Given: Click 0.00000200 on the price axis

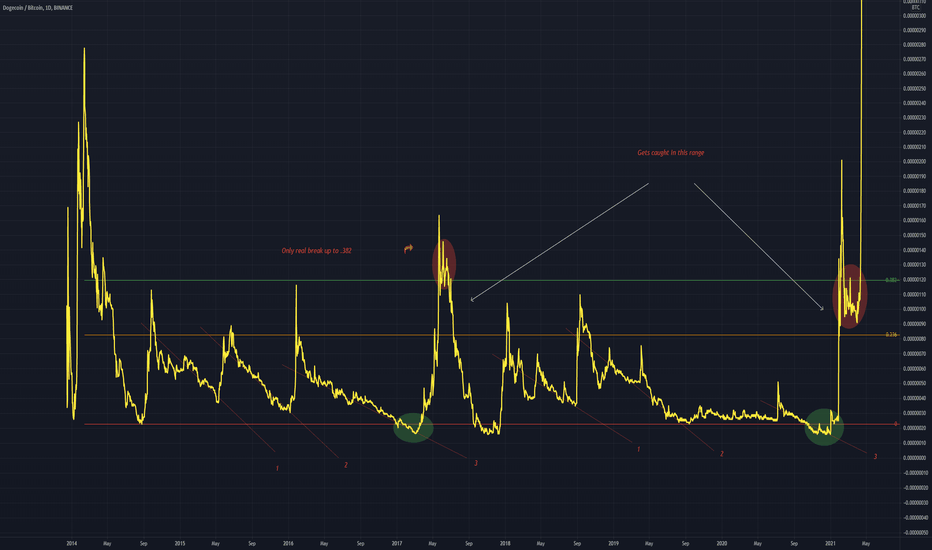Looking at the screenshot, I should [x=914, y=162].
